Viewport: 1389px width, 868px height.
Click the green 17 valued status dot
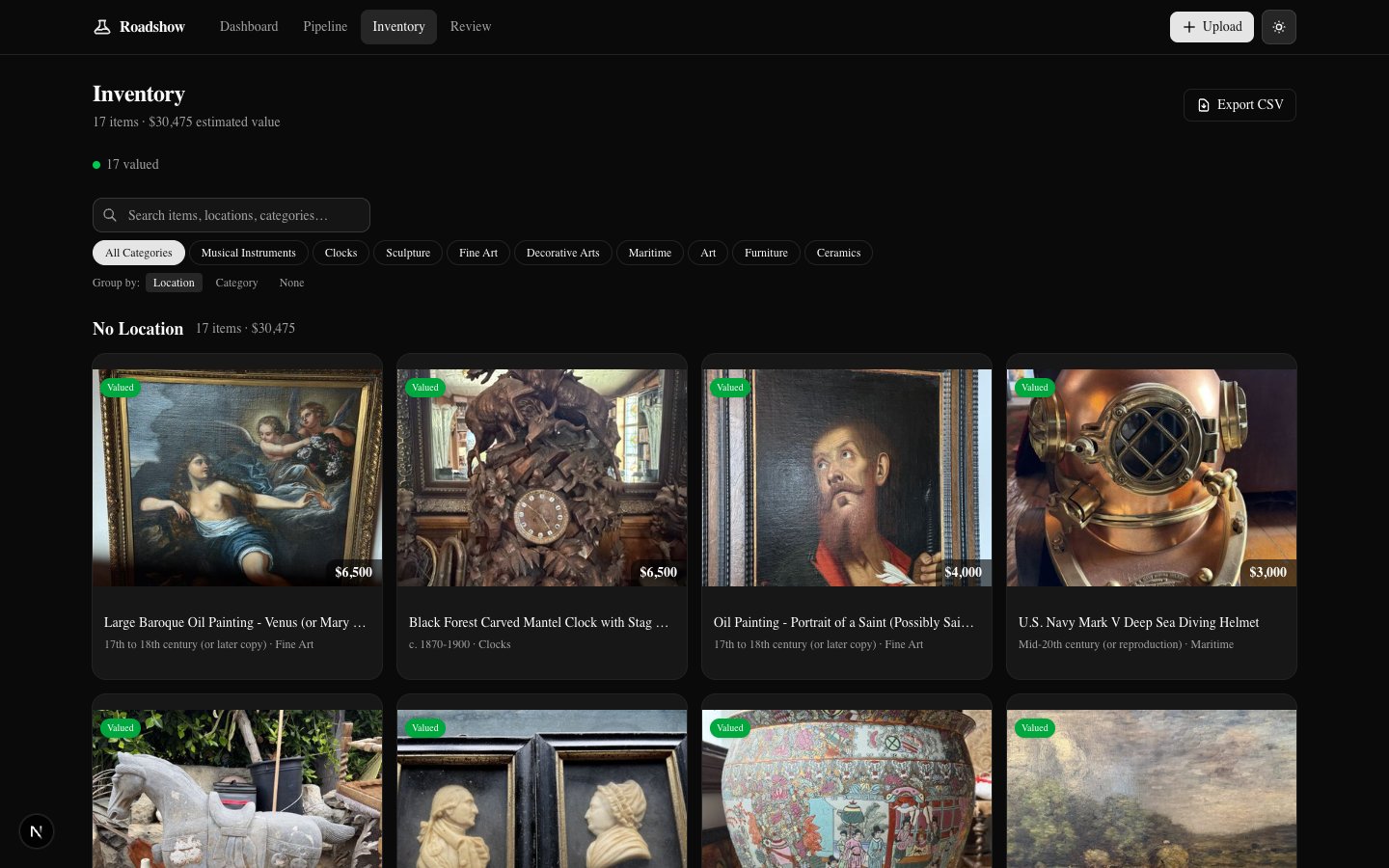(x=96, y=165)
